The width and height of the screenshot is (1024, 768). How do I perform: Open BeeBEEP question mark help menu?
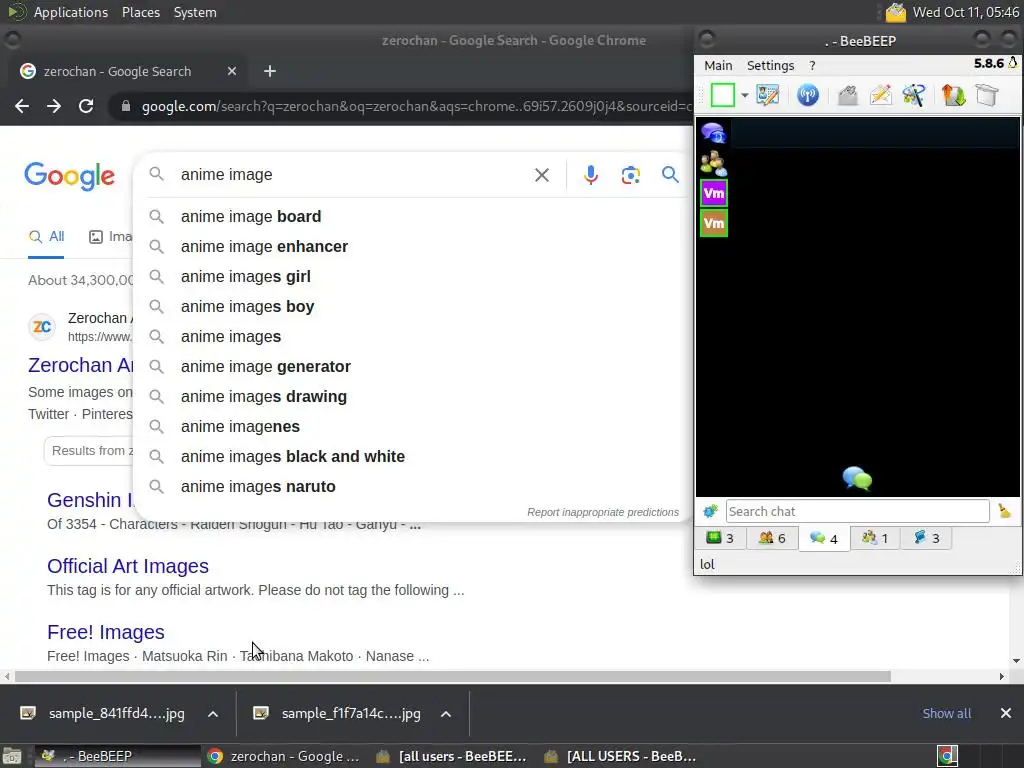(x=812, y=65)
